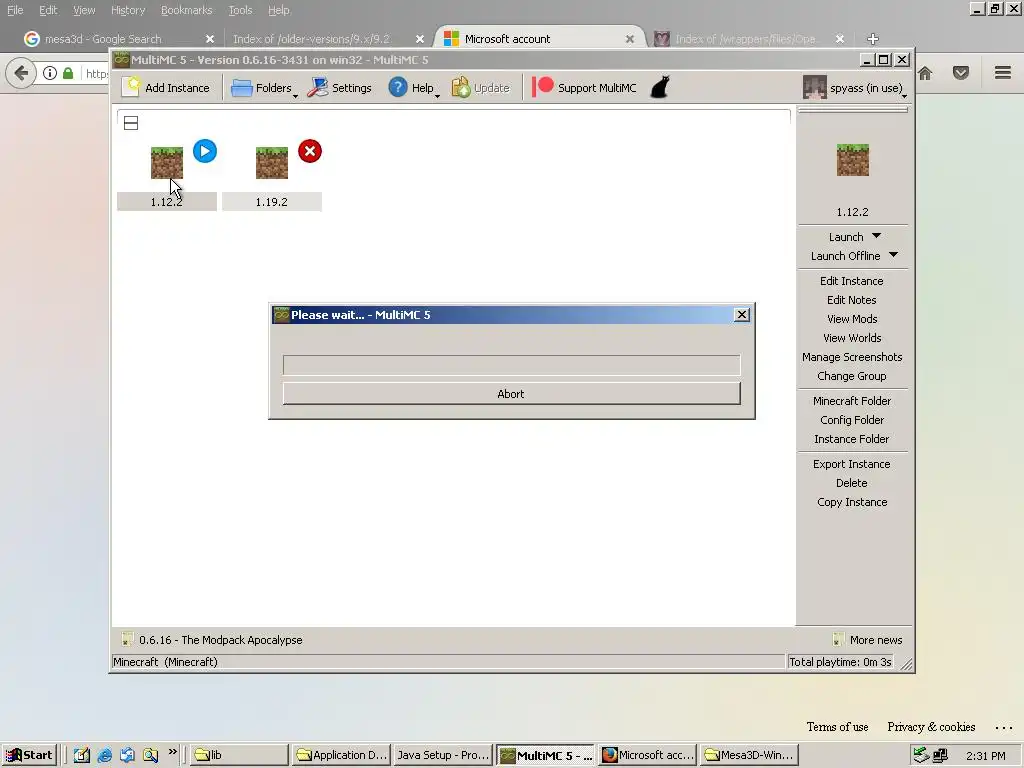Open the Minecraft Folder
The width and height of the screenshot is (1024, 768).
pyautogui.click(x=852, y=401)
